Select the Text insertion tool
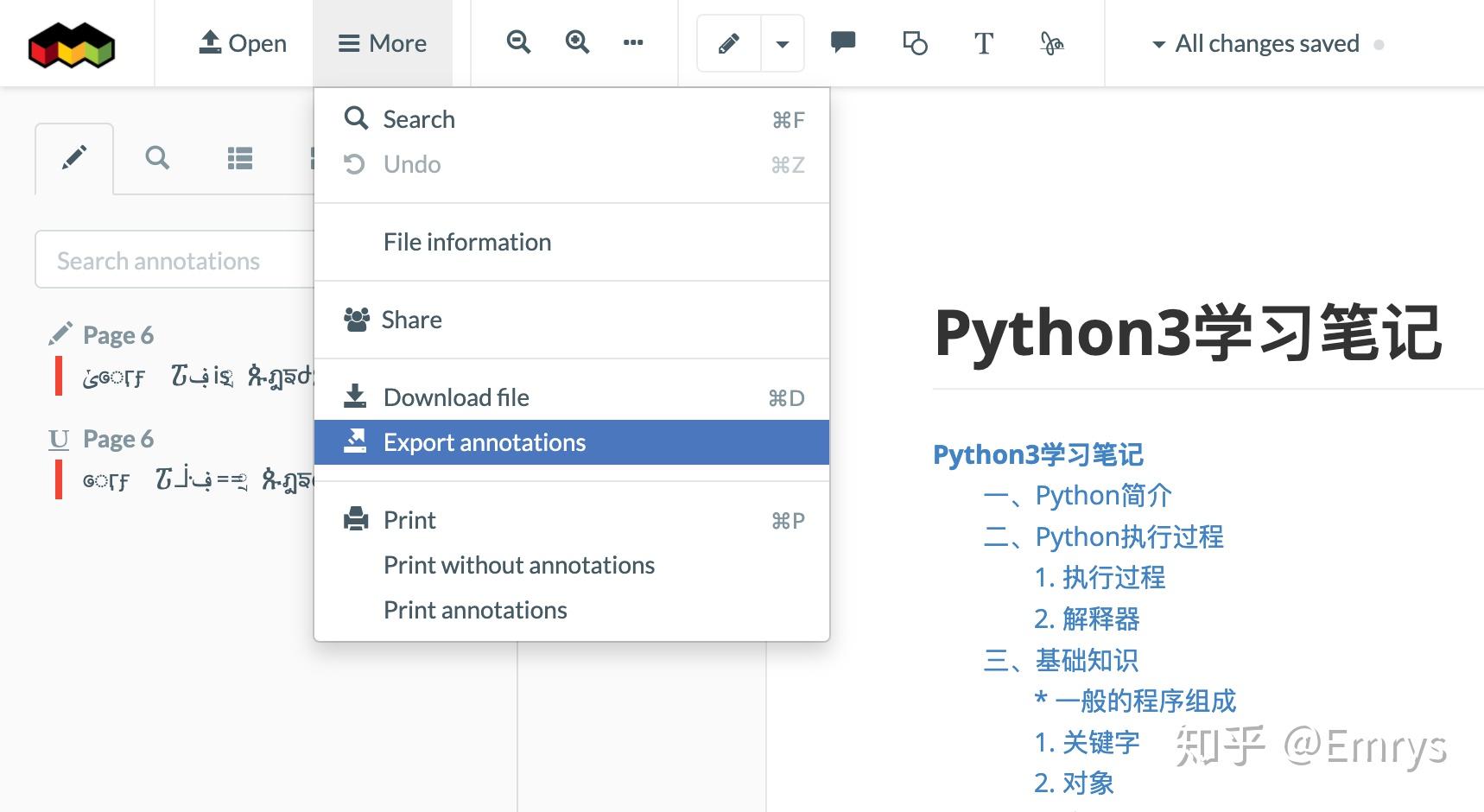Screen dimensions: 1484x812 click(983, 42)
